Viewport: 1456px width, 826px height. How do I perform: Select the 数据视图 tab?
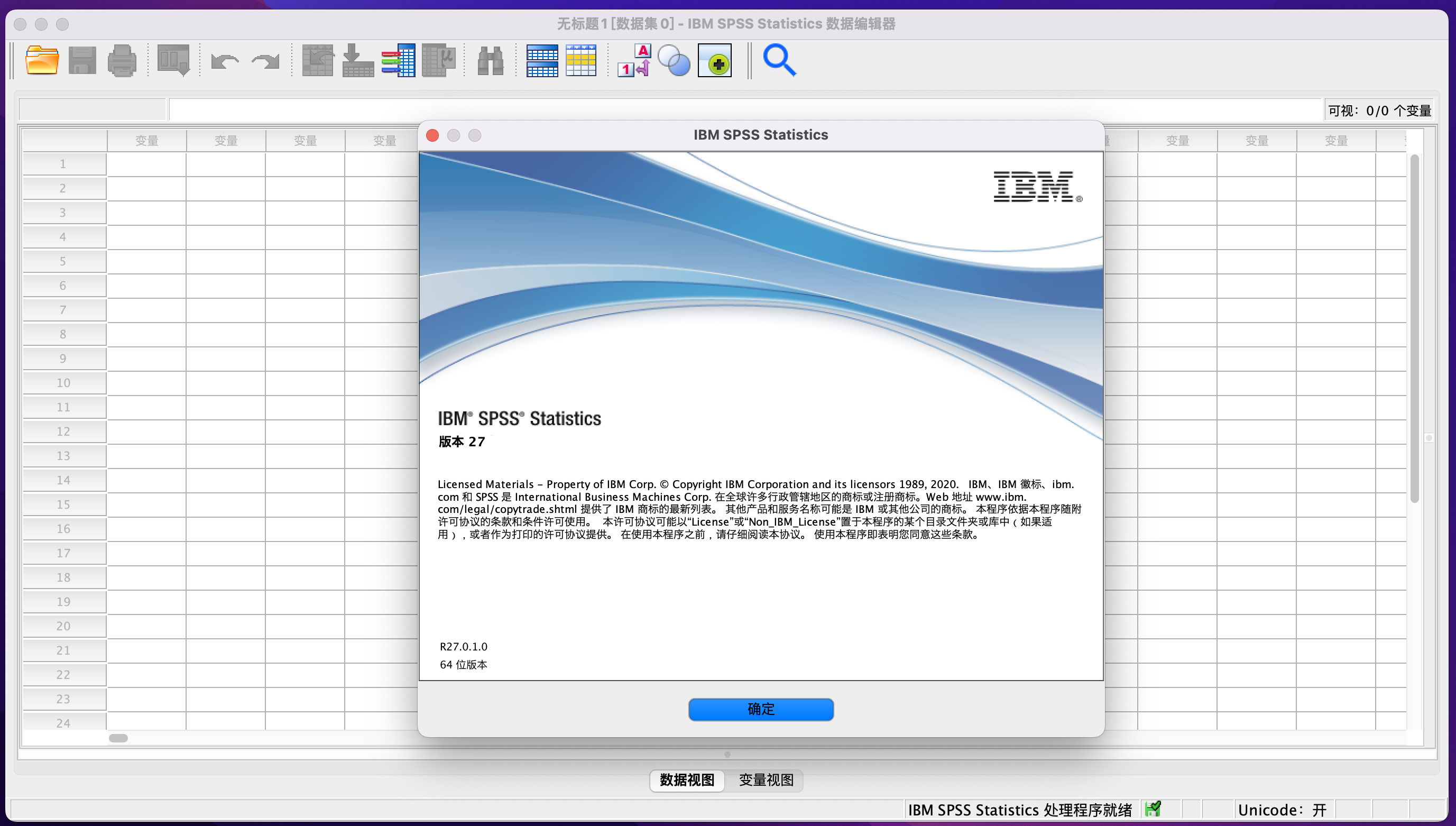point(687,780)
